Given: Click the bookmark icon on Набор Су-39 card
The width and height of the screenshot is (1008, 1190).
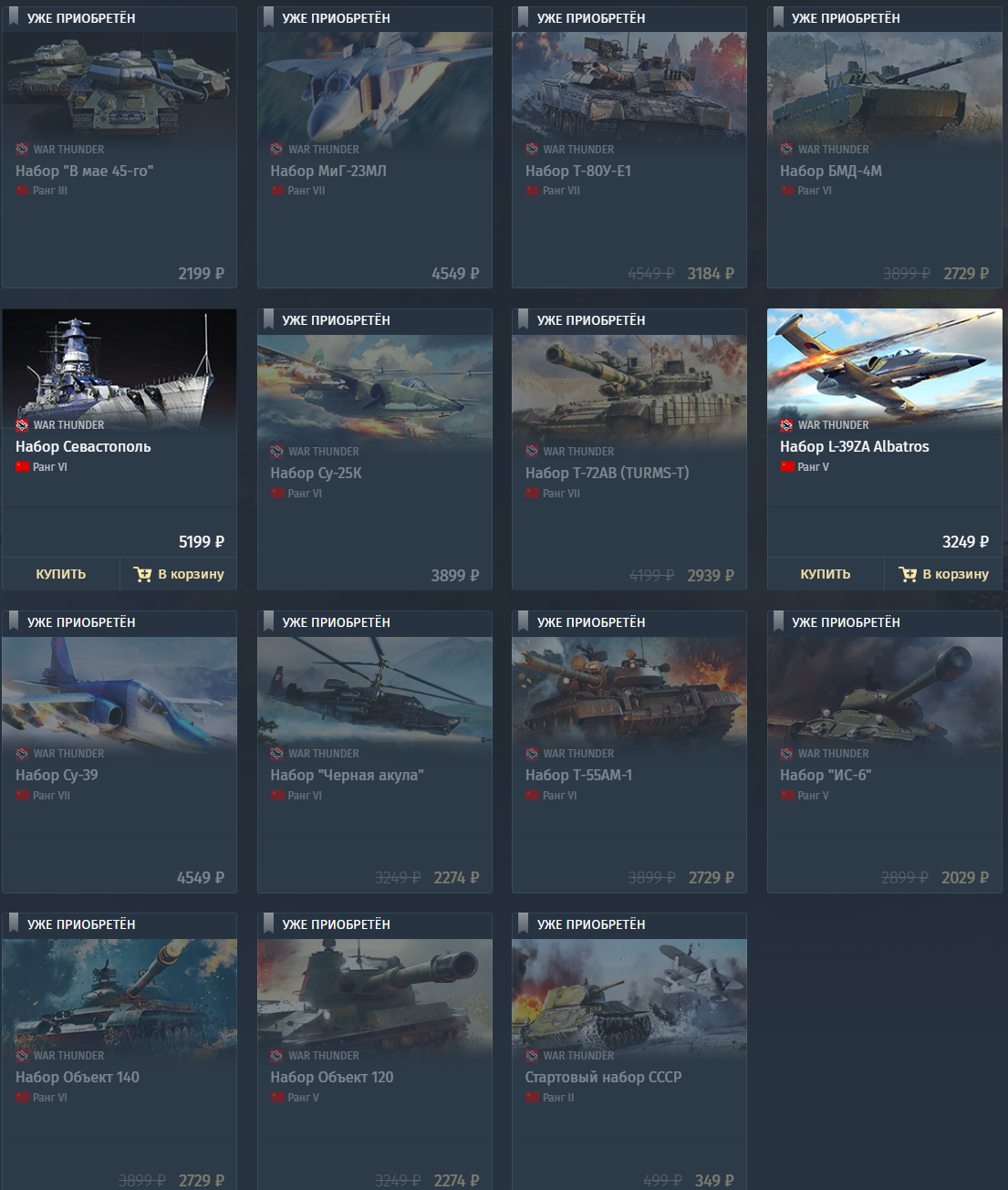Looking at the screenshot, I should click(14, 621).
